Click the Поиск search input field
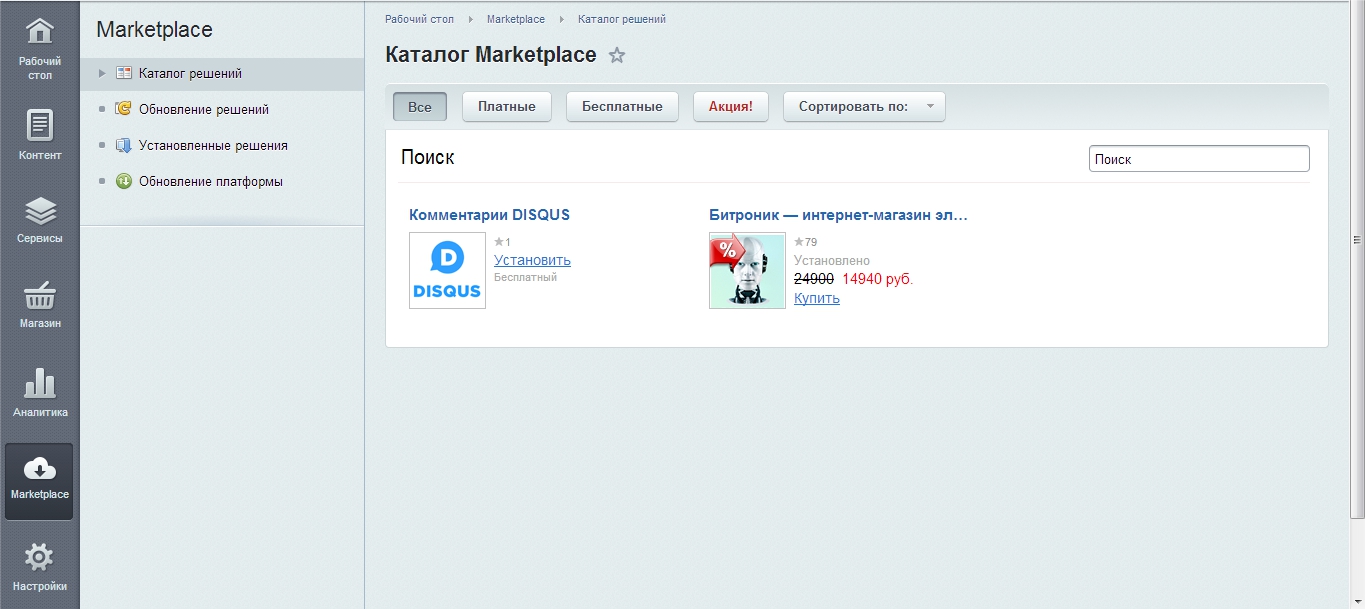Viewport: 1365px width, 609px height. point(1198,157)
